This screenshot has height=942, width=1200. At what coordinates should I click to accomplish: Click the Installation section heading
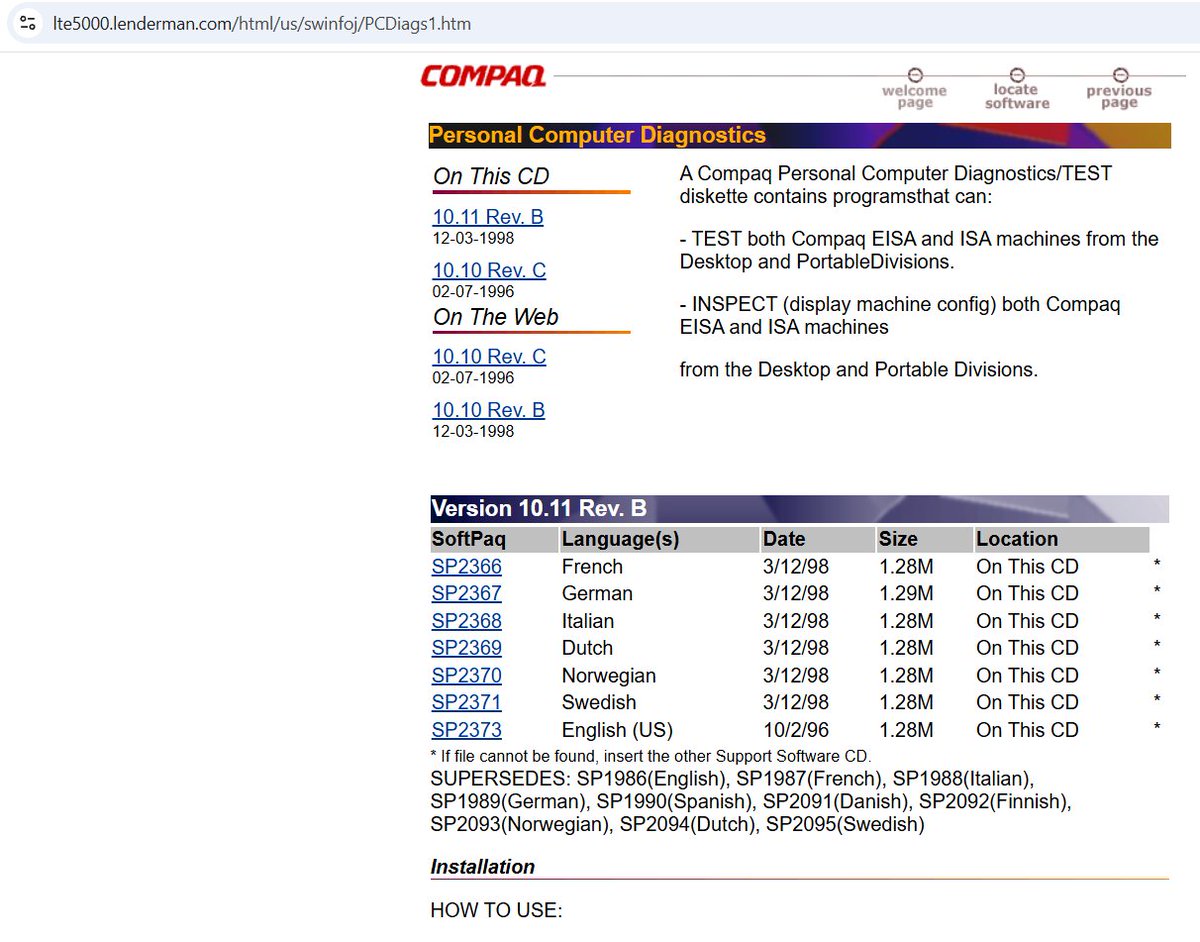[x=483, y=867]
